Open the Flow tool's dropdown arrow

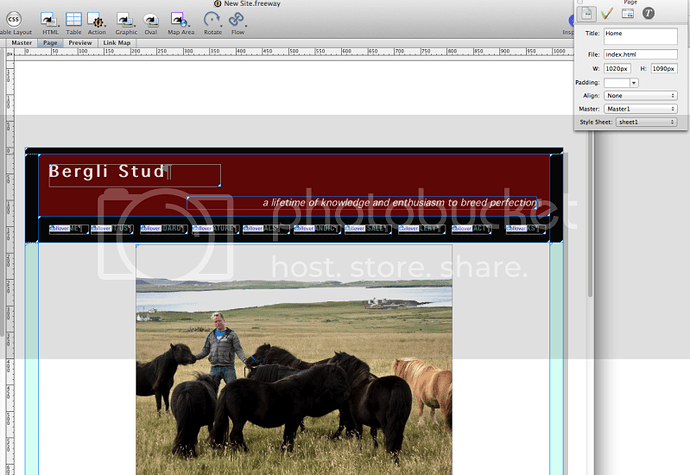pos(246,26)
